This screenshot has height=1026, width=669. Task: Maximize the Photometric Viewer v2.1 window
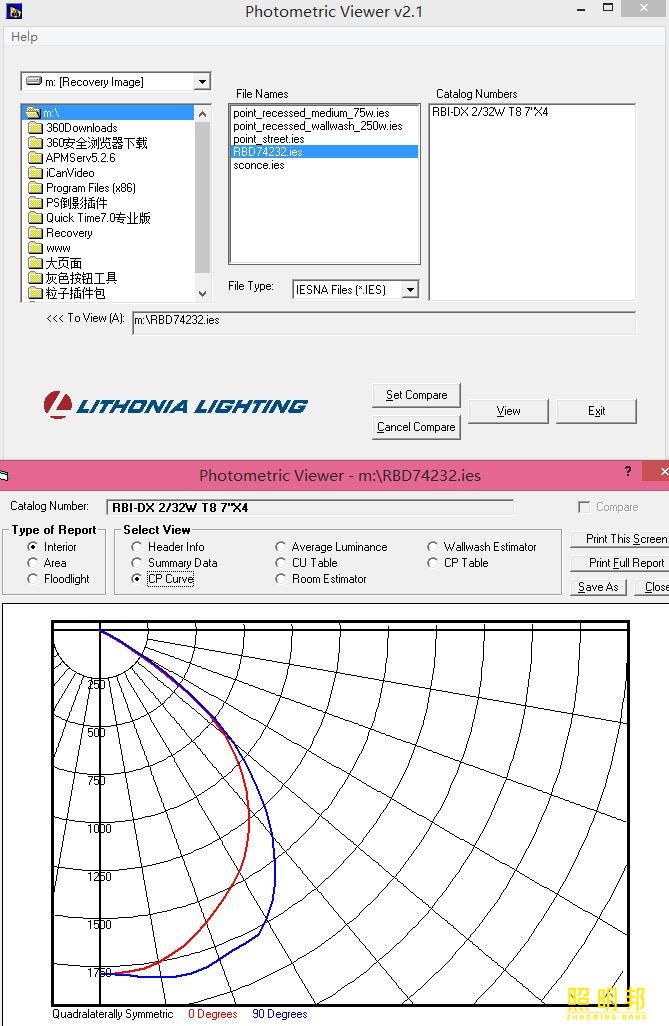(608, 8)
